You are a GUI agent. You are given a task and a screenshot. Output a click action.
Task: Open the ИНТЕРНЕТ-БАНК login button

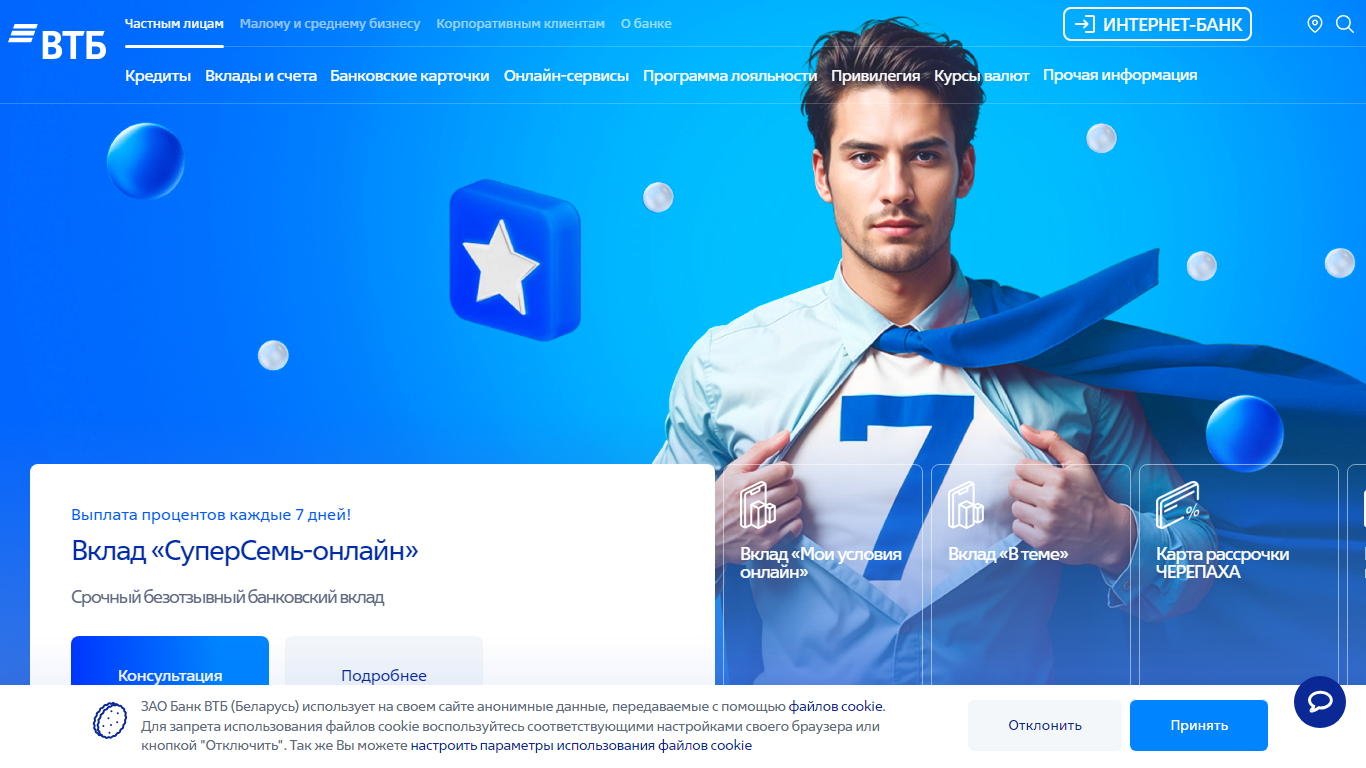(x=1157, y=24)
